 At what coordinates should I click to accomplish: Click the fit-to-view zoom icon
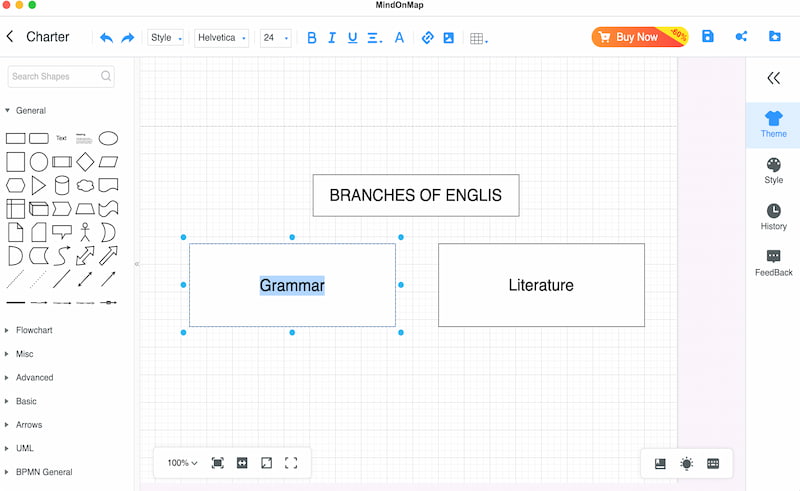[217, 463]
